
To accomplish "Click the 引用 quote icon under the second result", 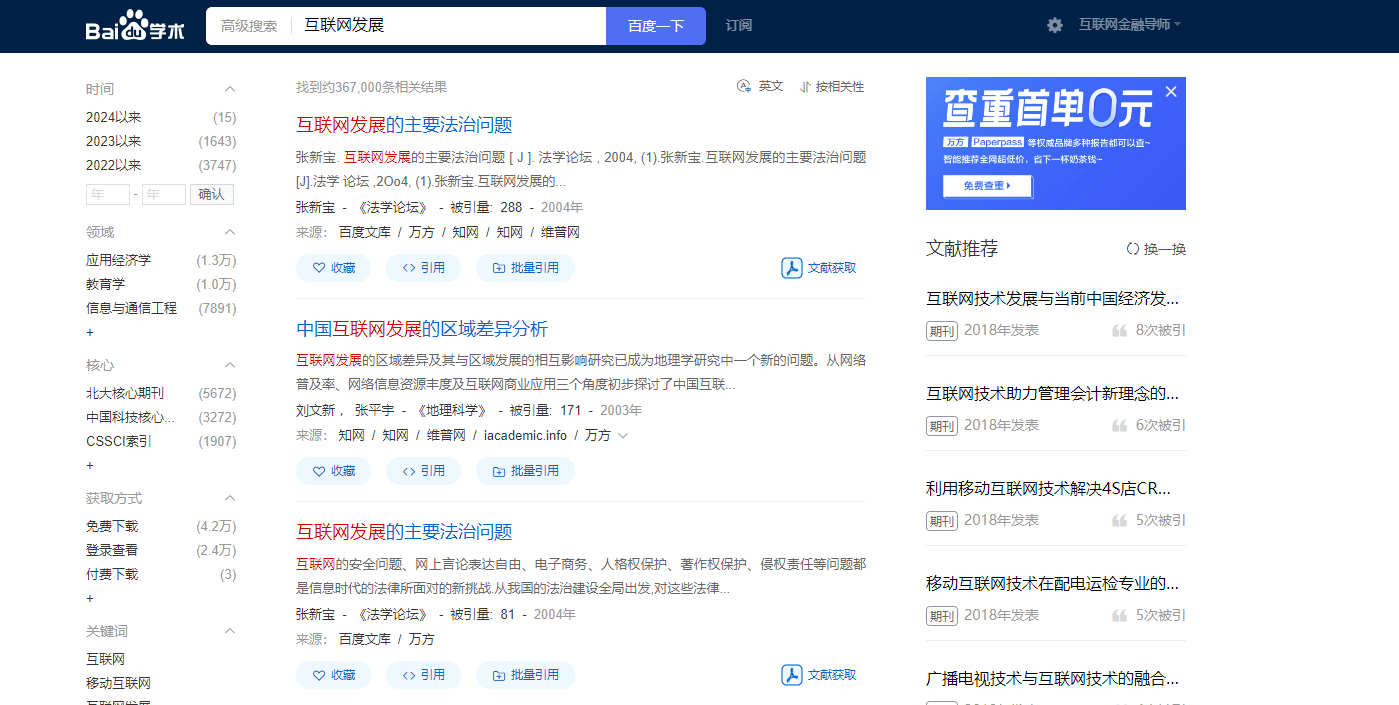I will click(409, 470).
